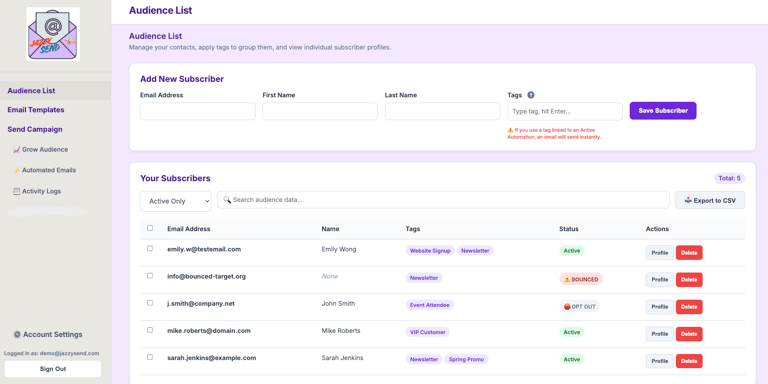Viewport: 768px width, 384px height.
Task: Click the Active status for Sarah Jenkins
Action: pos(572,359)
